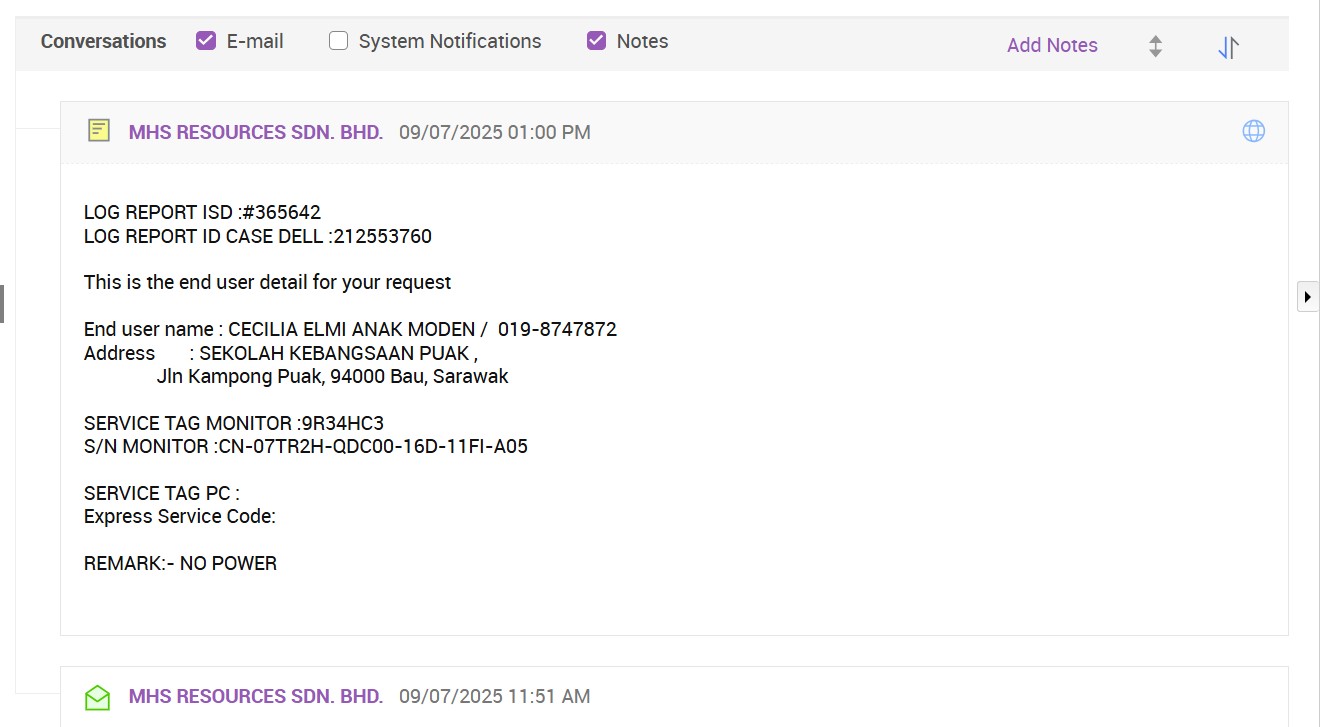This screenshot has width=1324, height=727.
Task: Click the LOG REPORT ISD #365642 line
Action: pos(202,212)
